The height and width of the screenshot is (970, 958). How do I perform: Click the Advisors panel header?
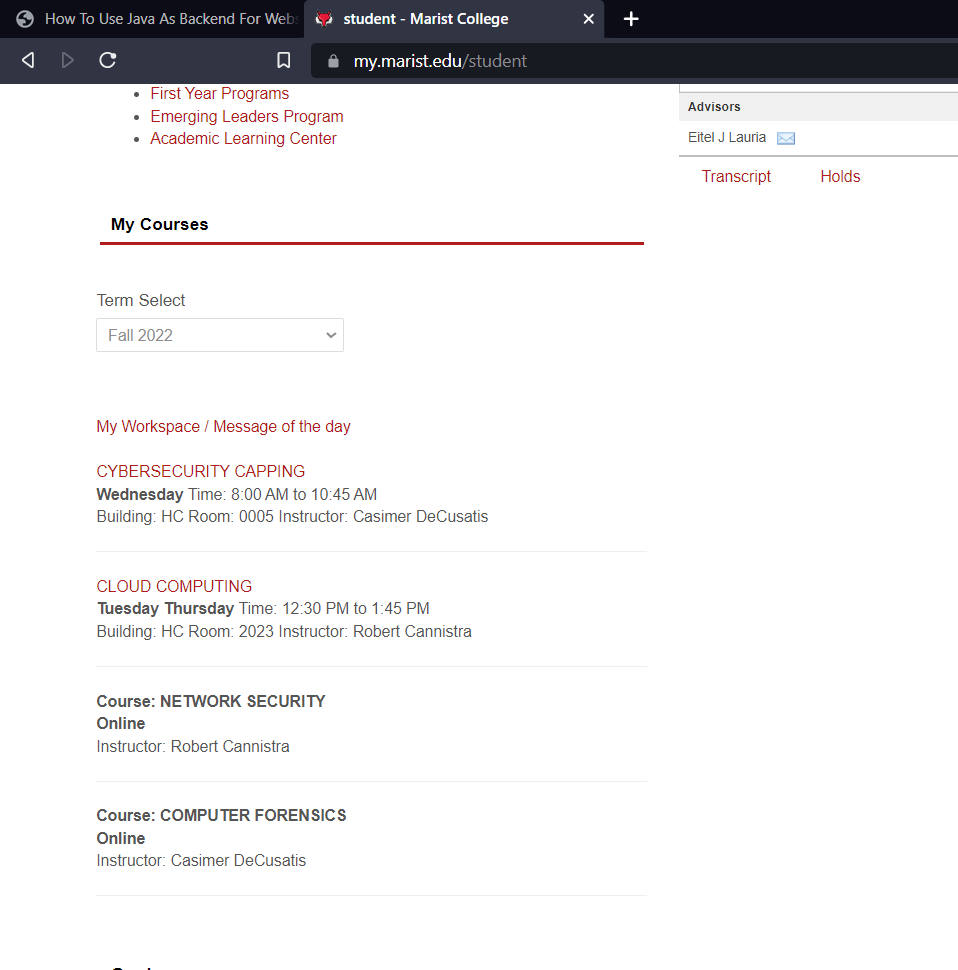pyautogui.click(x=818, y=106)
